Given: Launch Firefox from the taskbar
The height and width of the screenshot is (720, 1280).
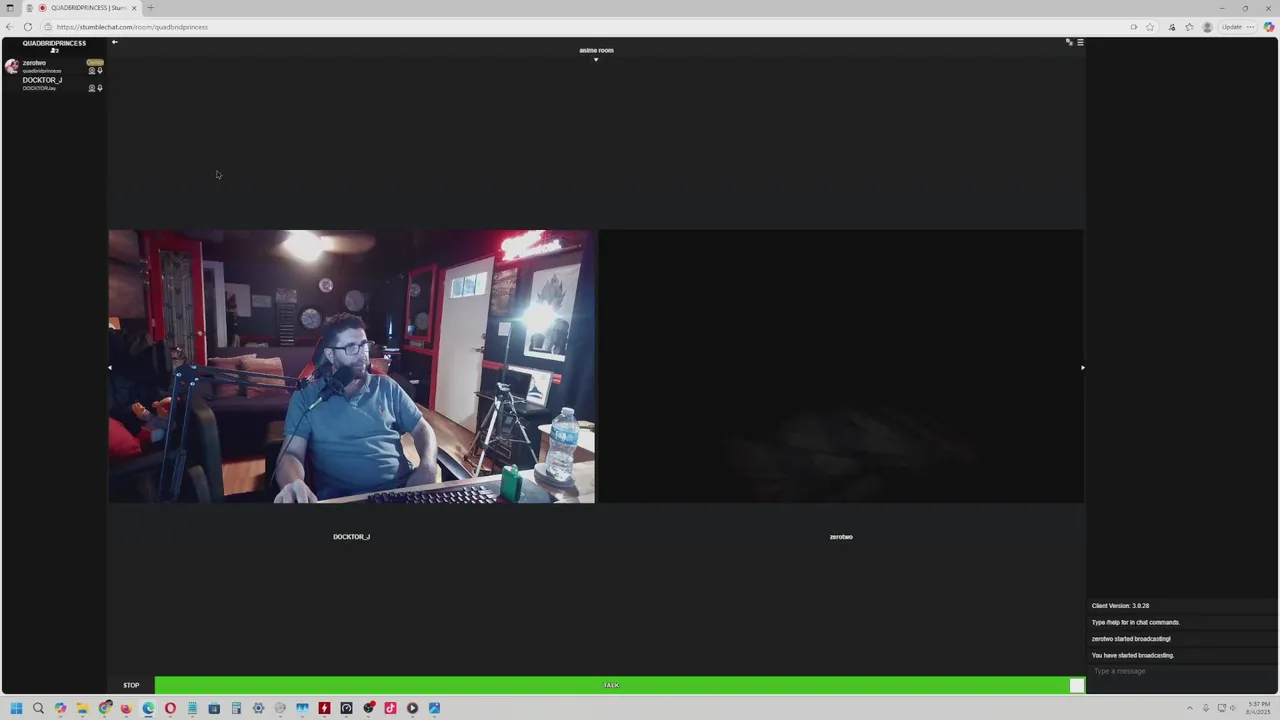Looking at the screenshot, I should 126,708.
